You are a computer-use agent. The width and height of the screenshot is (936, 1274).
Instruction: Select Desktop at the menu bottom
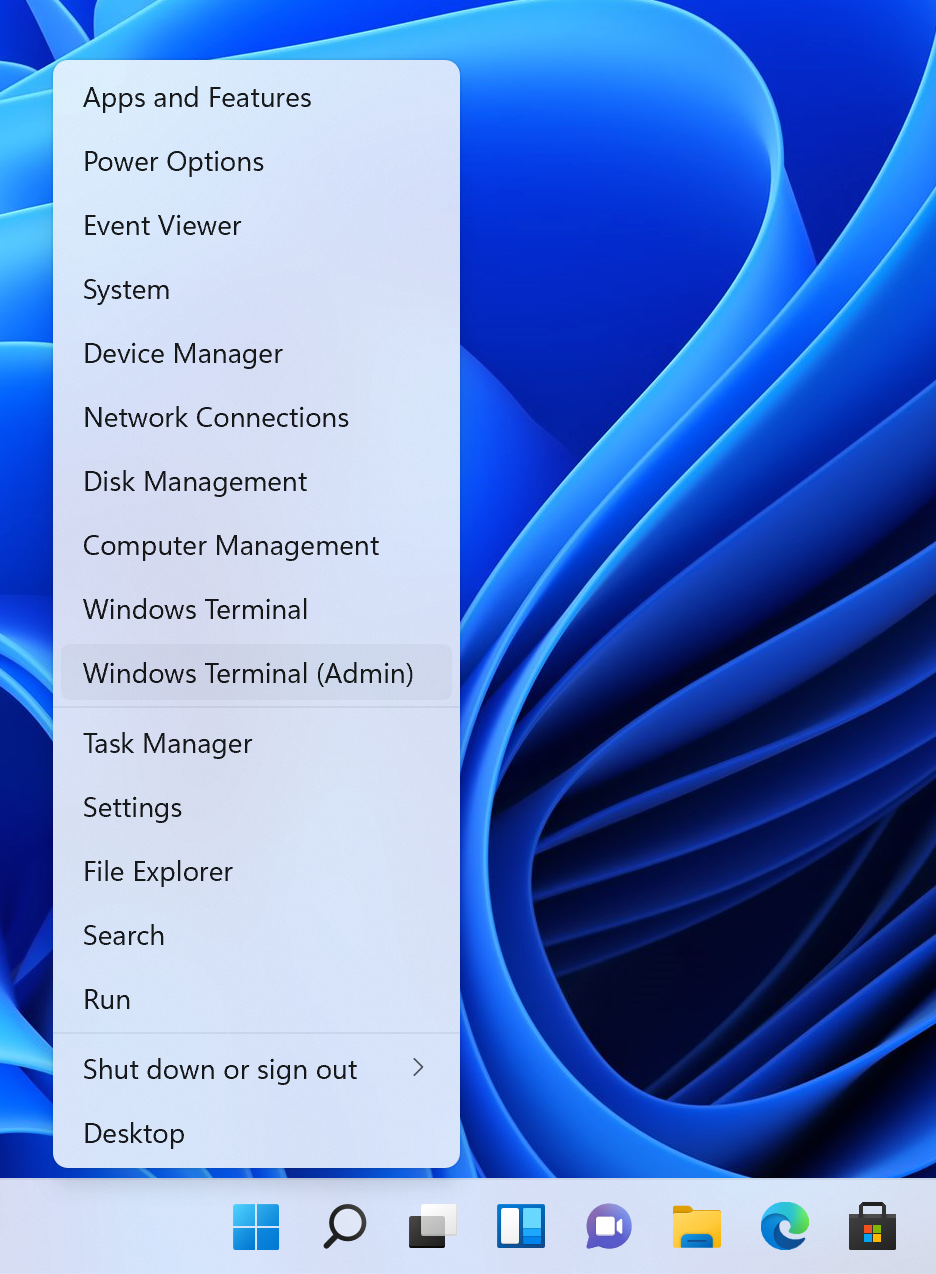pos(134,1134)
